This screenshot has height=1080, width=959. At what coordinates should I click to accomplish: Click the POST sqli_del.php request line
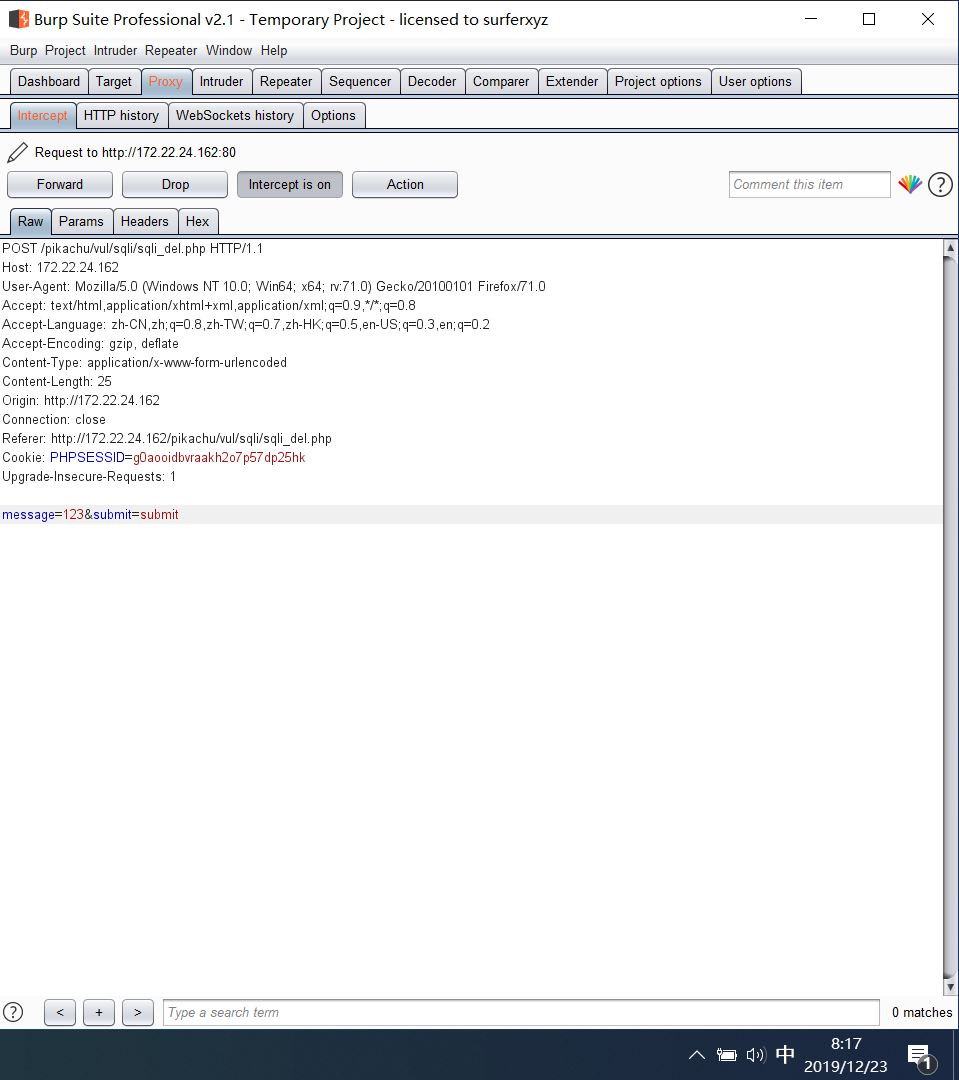pyautogui.click(x=132, y=249)
